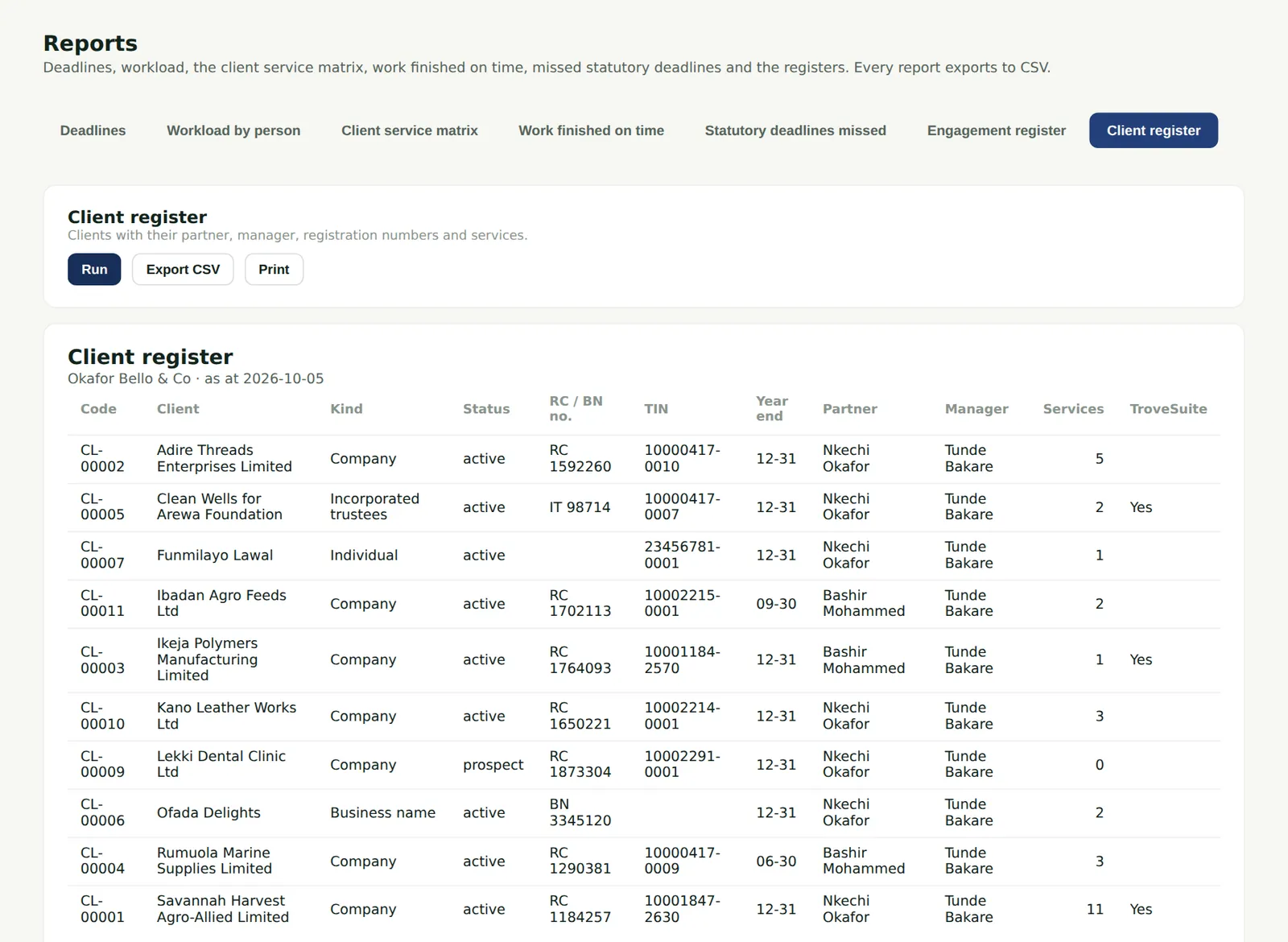1288x942 pixels.
Task: Click code CL-00002
Action: [x=102, y=458]
